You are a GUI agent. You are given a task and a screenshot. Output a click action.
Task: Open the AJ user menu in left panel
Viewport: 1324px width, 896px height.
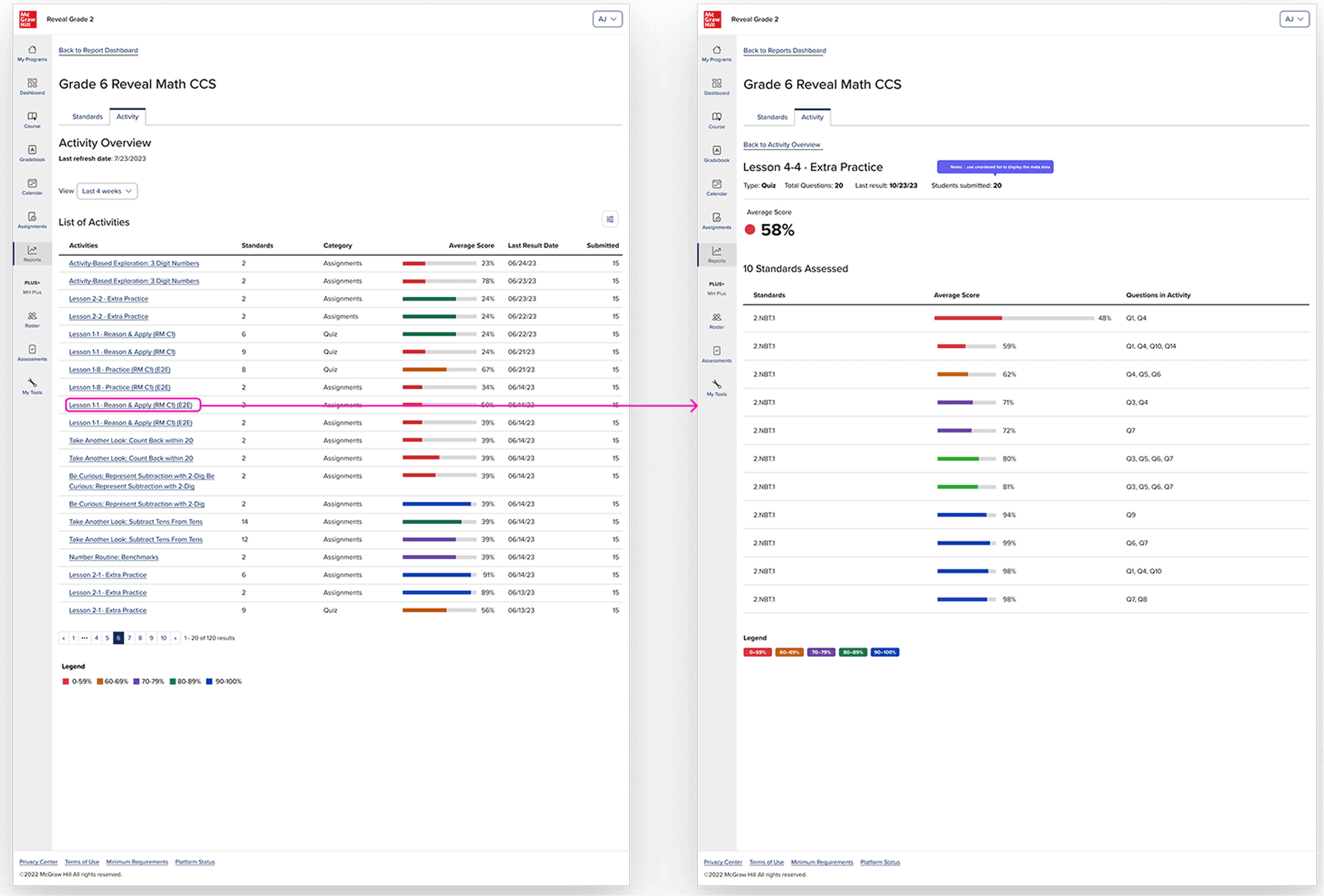tap(607, 19)
